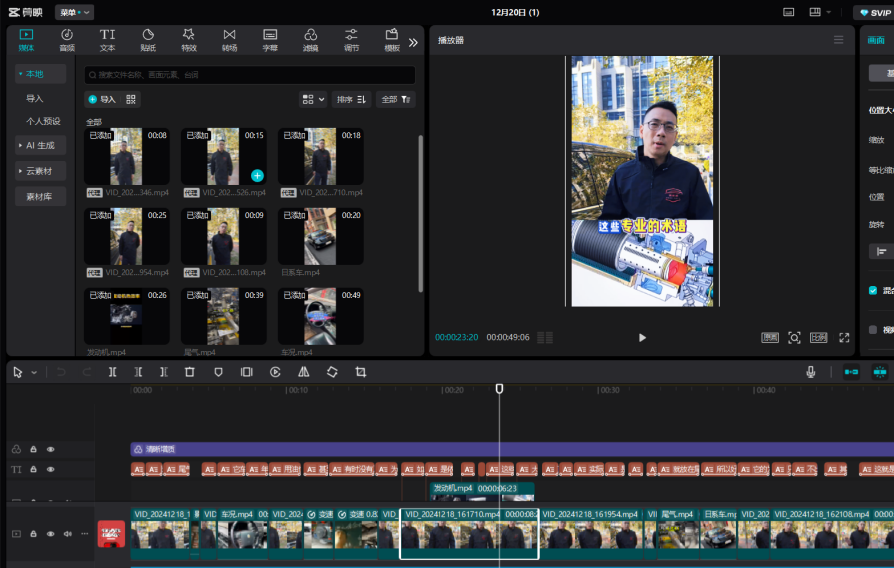Switch to the 音频 (Audio) tab

coord(67,40)
